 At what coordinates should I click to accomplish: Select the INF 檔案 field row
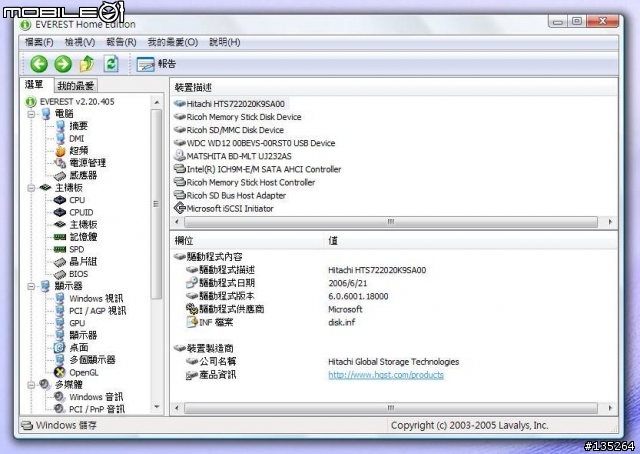pos(271,322)
